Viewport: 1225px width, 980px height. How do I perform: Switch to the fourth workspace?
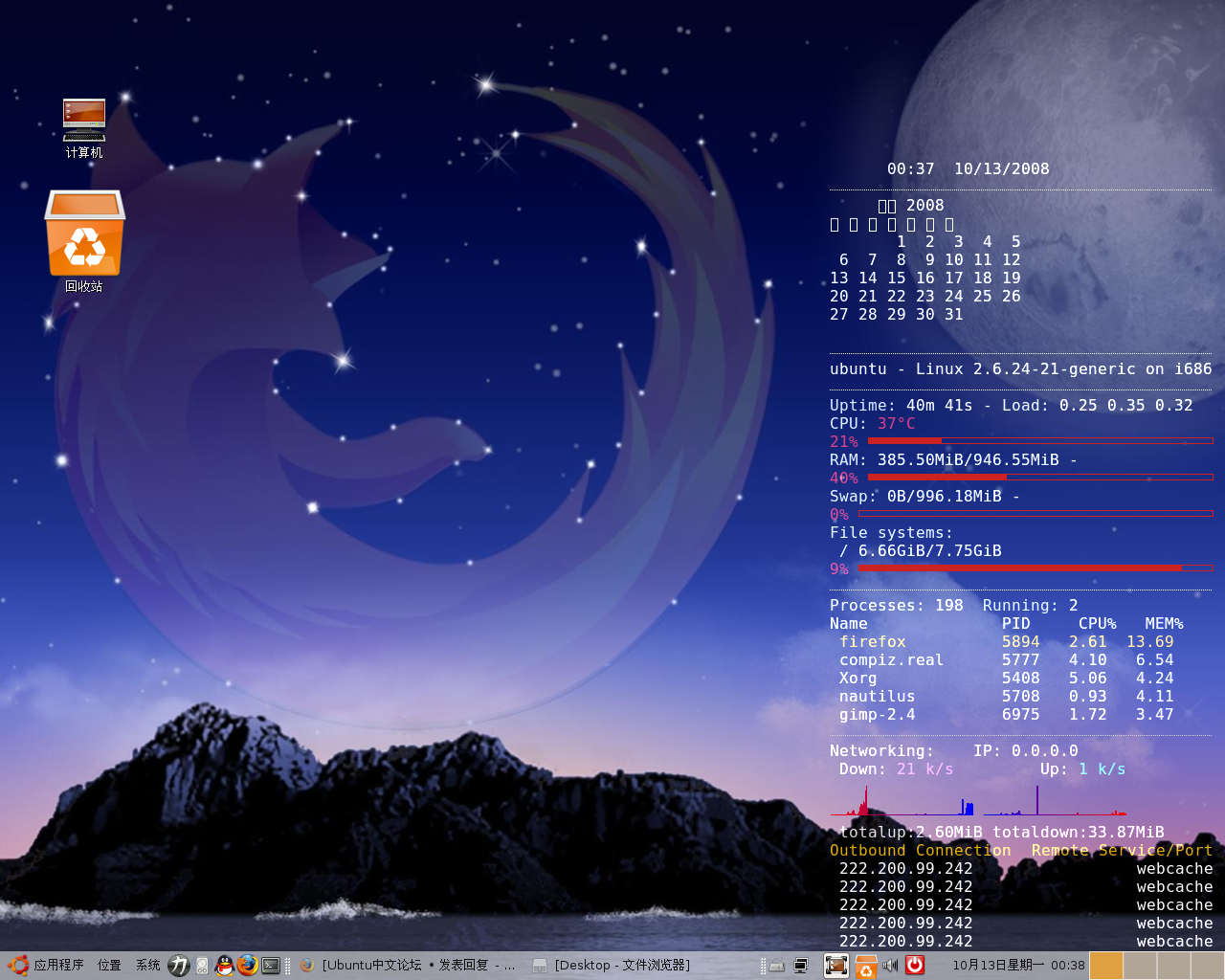point(1207,966)
